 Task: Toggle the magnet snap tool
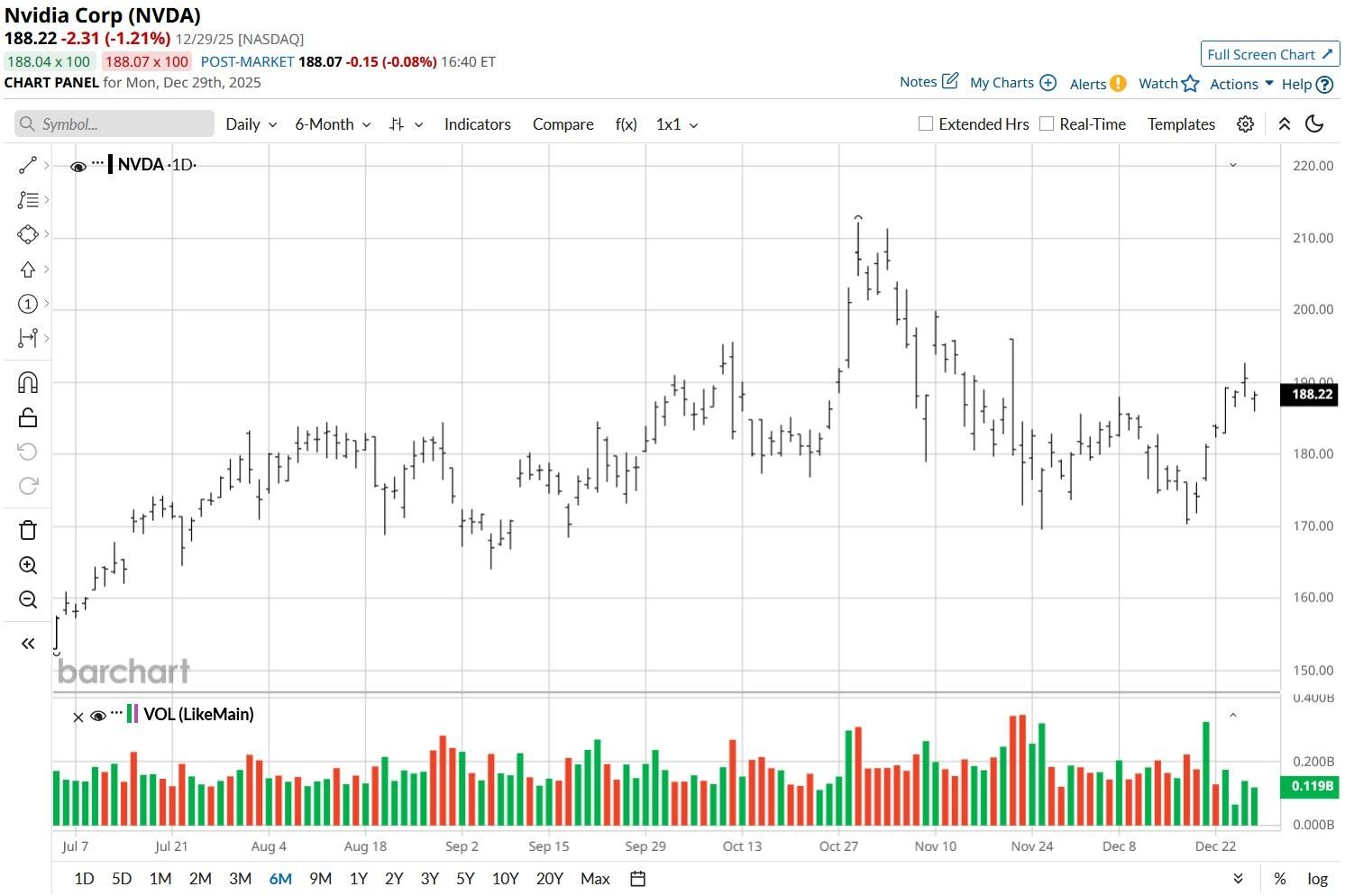click(28, 383)
